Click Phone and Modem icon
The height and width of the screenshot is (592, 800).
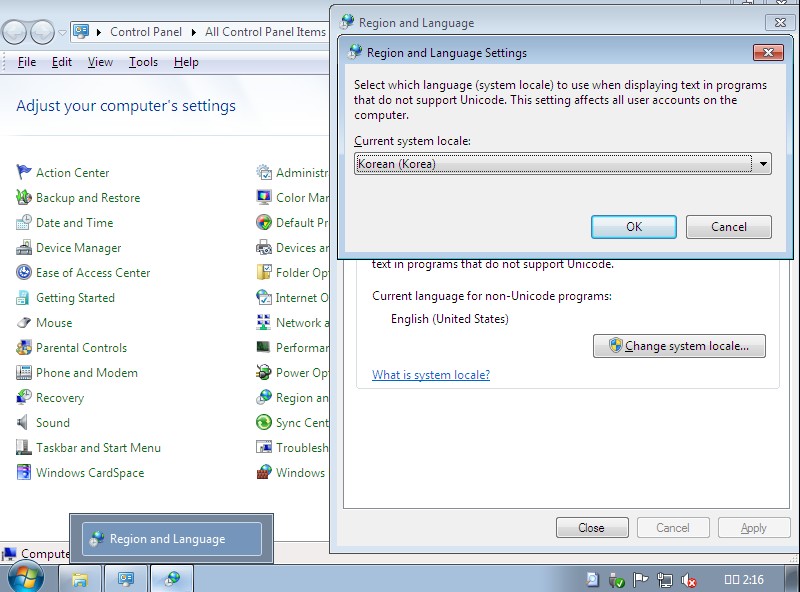[x=23, y=373]
